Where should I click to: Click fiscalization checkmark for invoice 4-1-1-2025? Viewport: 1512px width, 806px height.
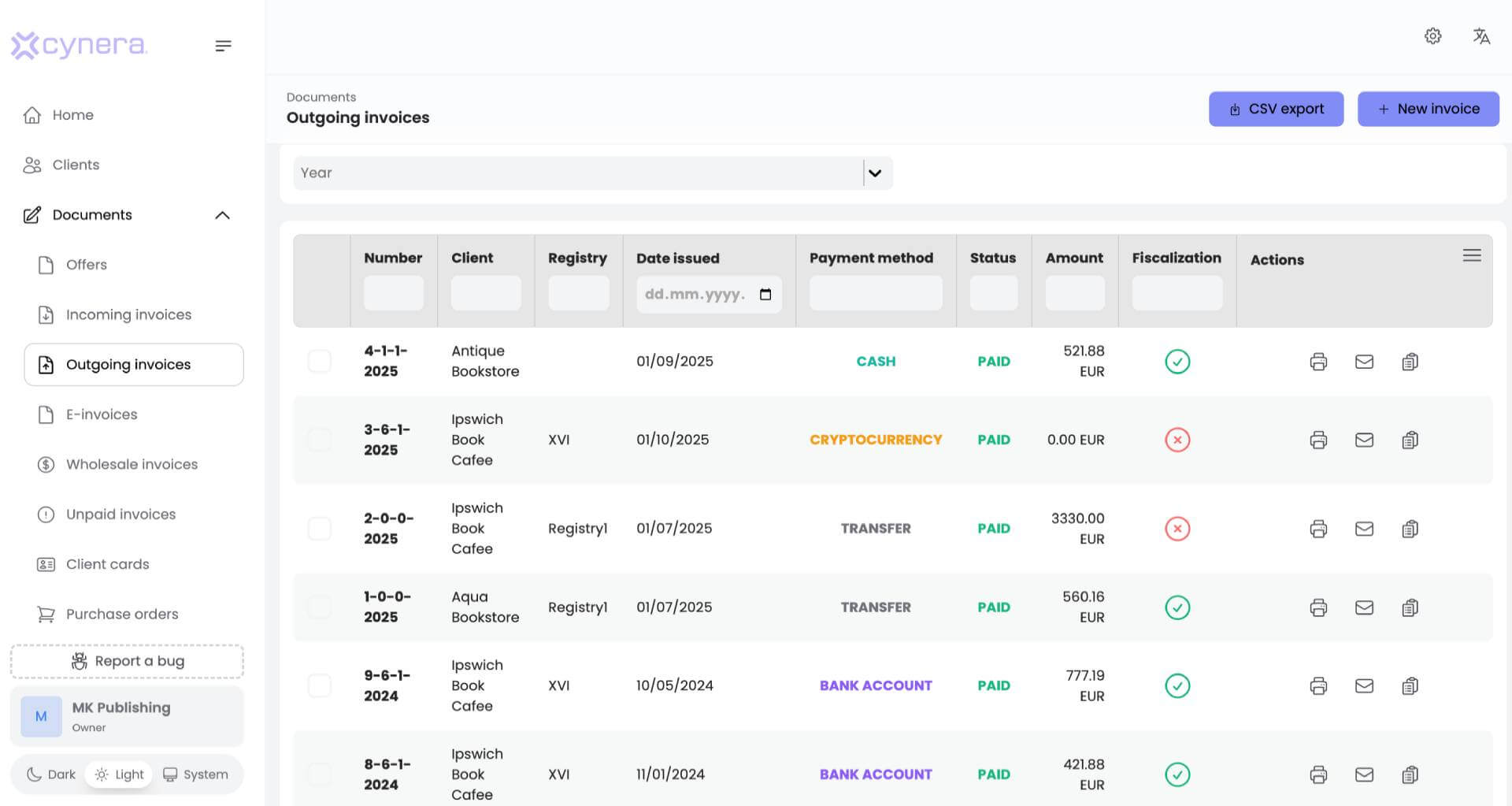click(x=1177, y=362)
